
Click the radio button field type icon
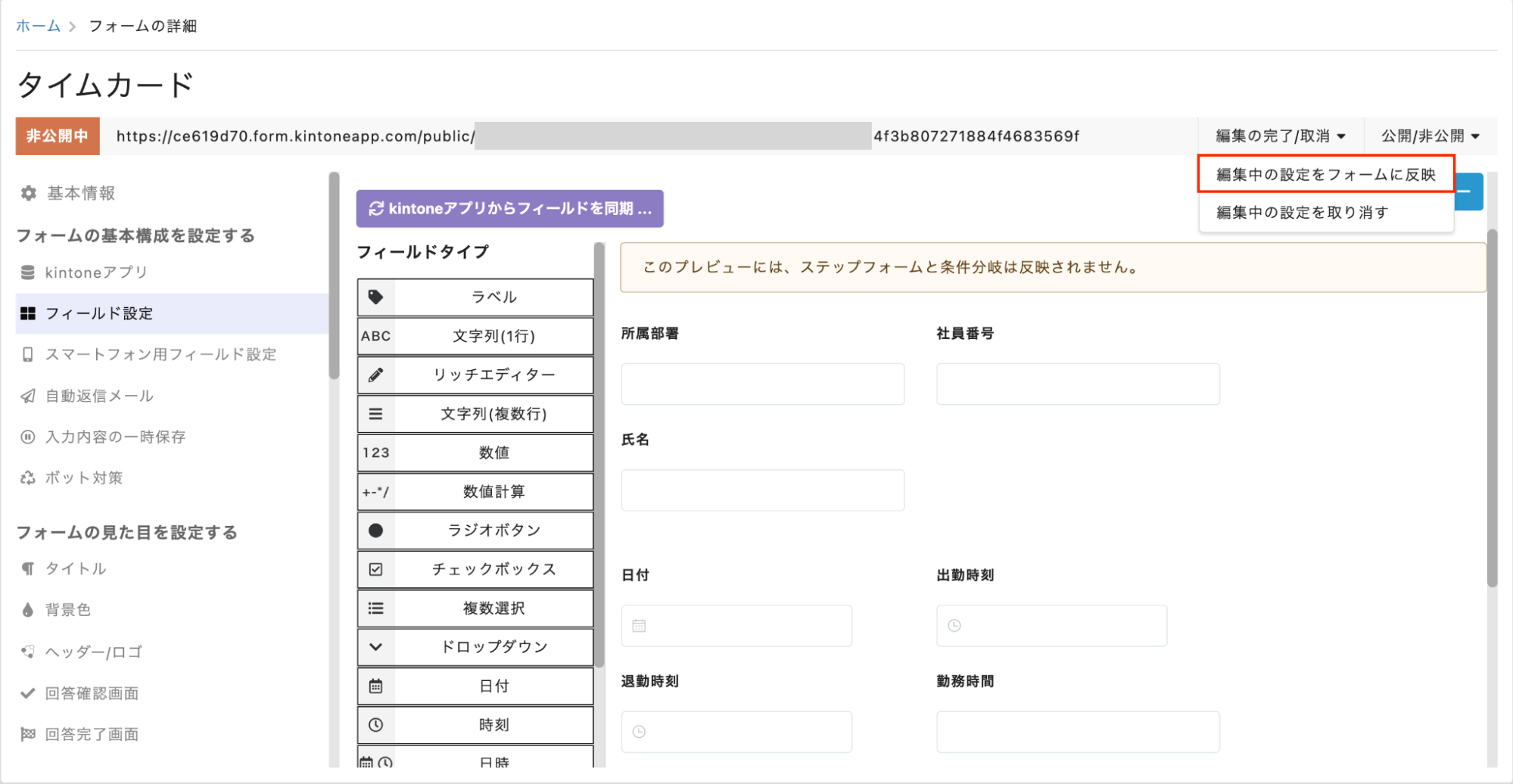[375, 530]
